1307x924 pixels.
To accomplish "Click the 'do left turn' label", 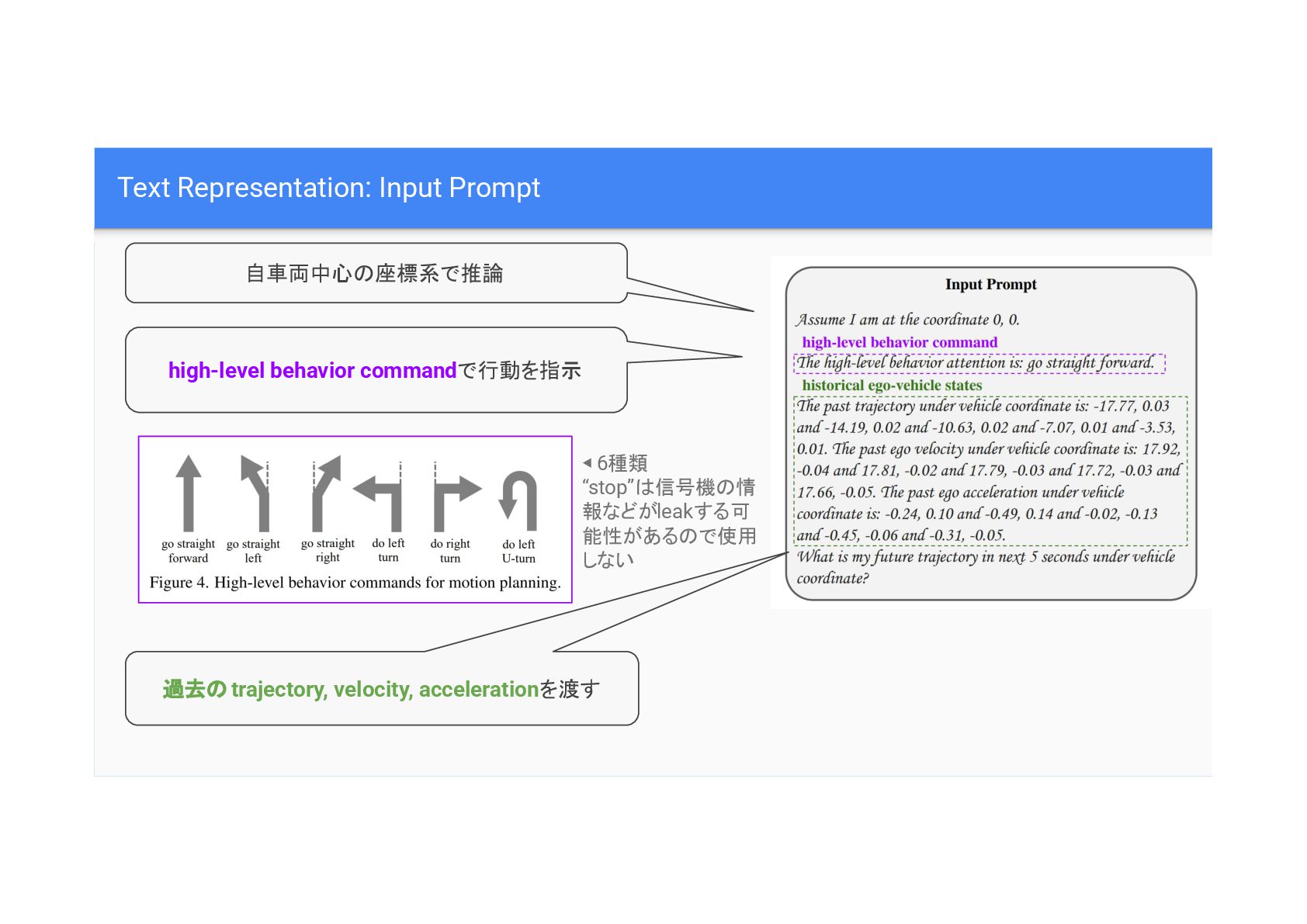I will 388,550.
